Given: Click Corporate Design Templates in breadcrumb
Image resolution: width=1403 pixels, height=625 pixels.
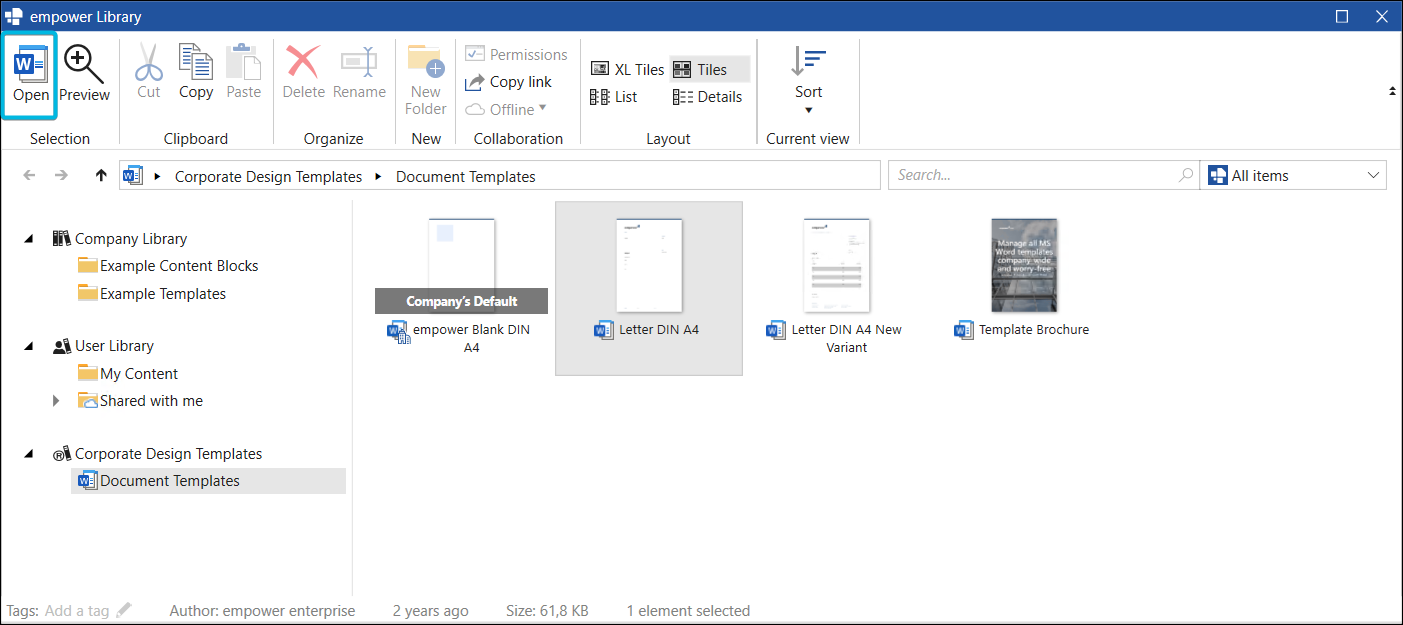Looking at the screenshot, I should pyautogui.click(x=268, y=176).
